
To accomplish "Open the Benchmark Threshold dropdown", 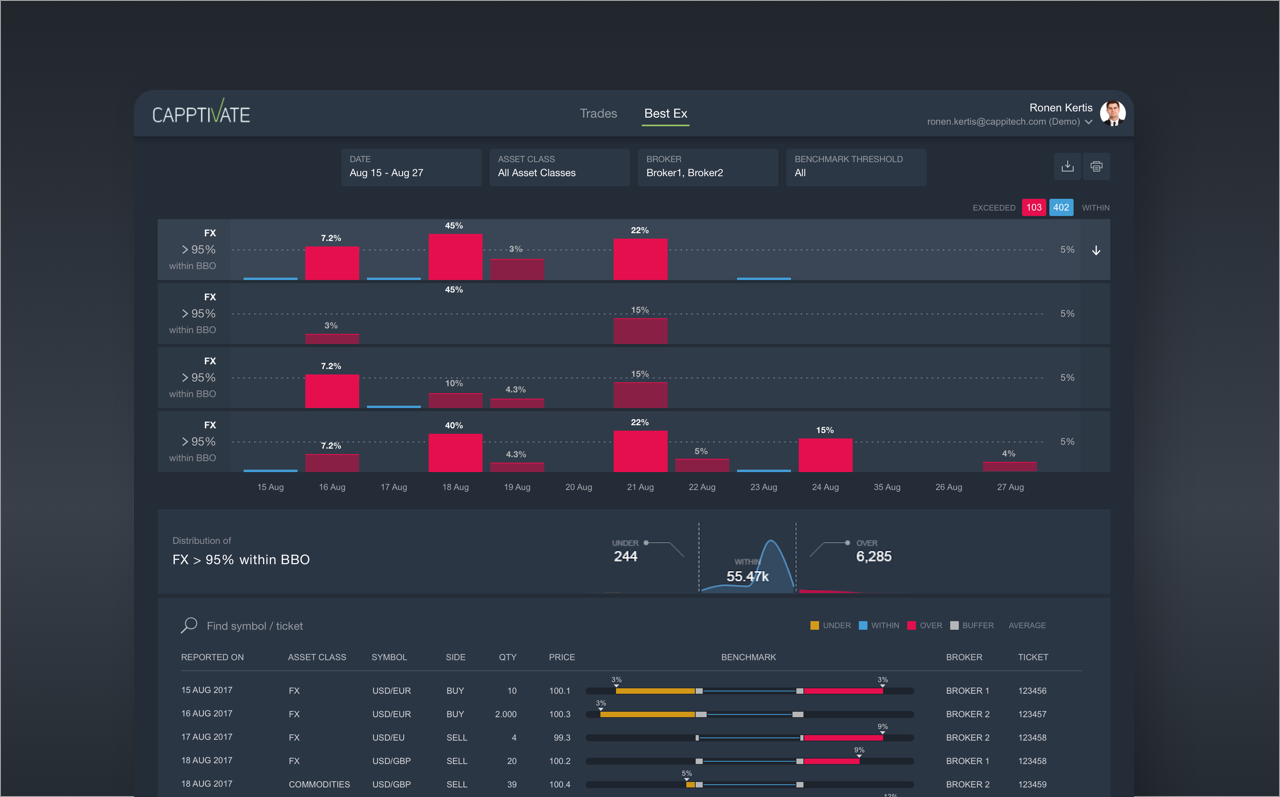I will pyautogui.click(x=856, y=167).
